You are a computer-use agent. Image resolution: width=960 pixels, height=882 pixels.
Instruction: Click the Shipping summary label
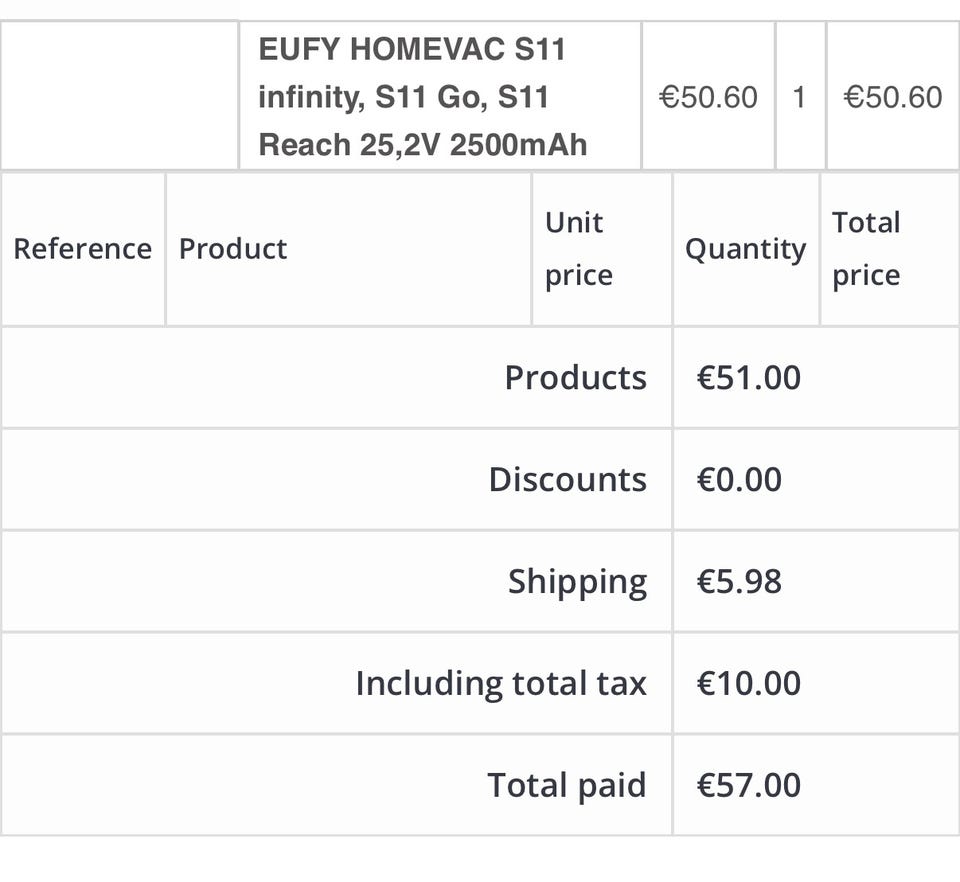[x=577, y=582]
